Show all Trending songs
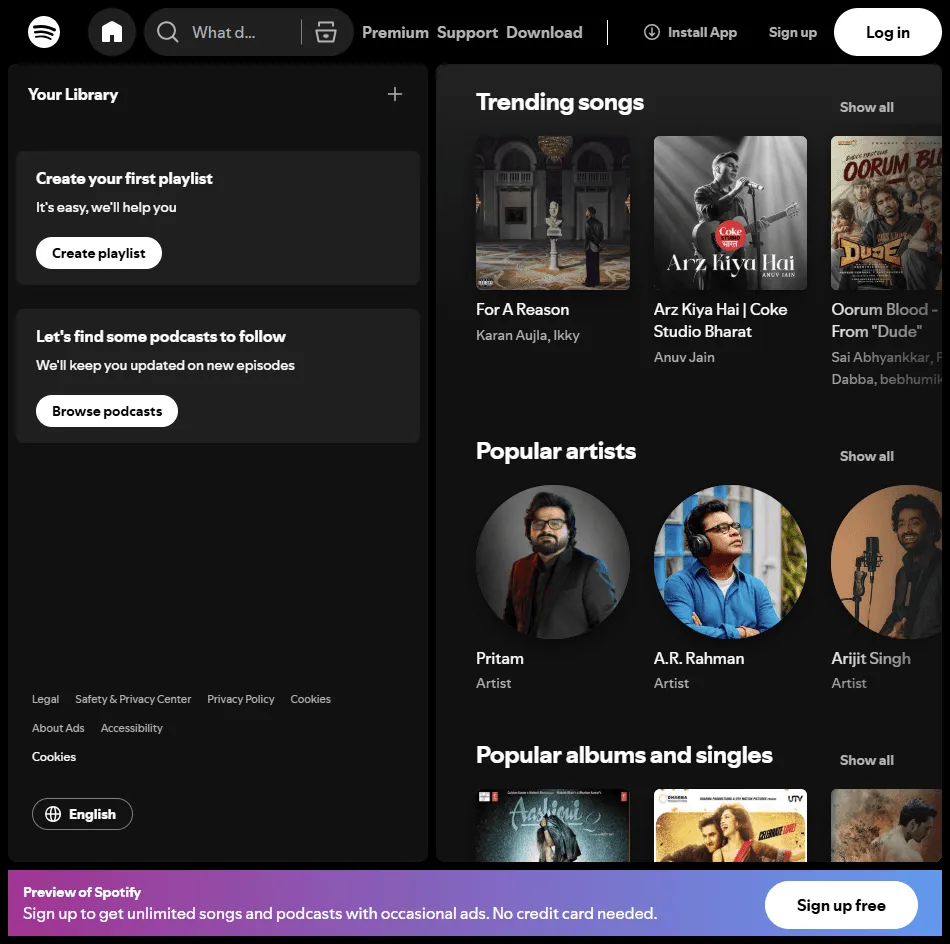 point(866,107)
